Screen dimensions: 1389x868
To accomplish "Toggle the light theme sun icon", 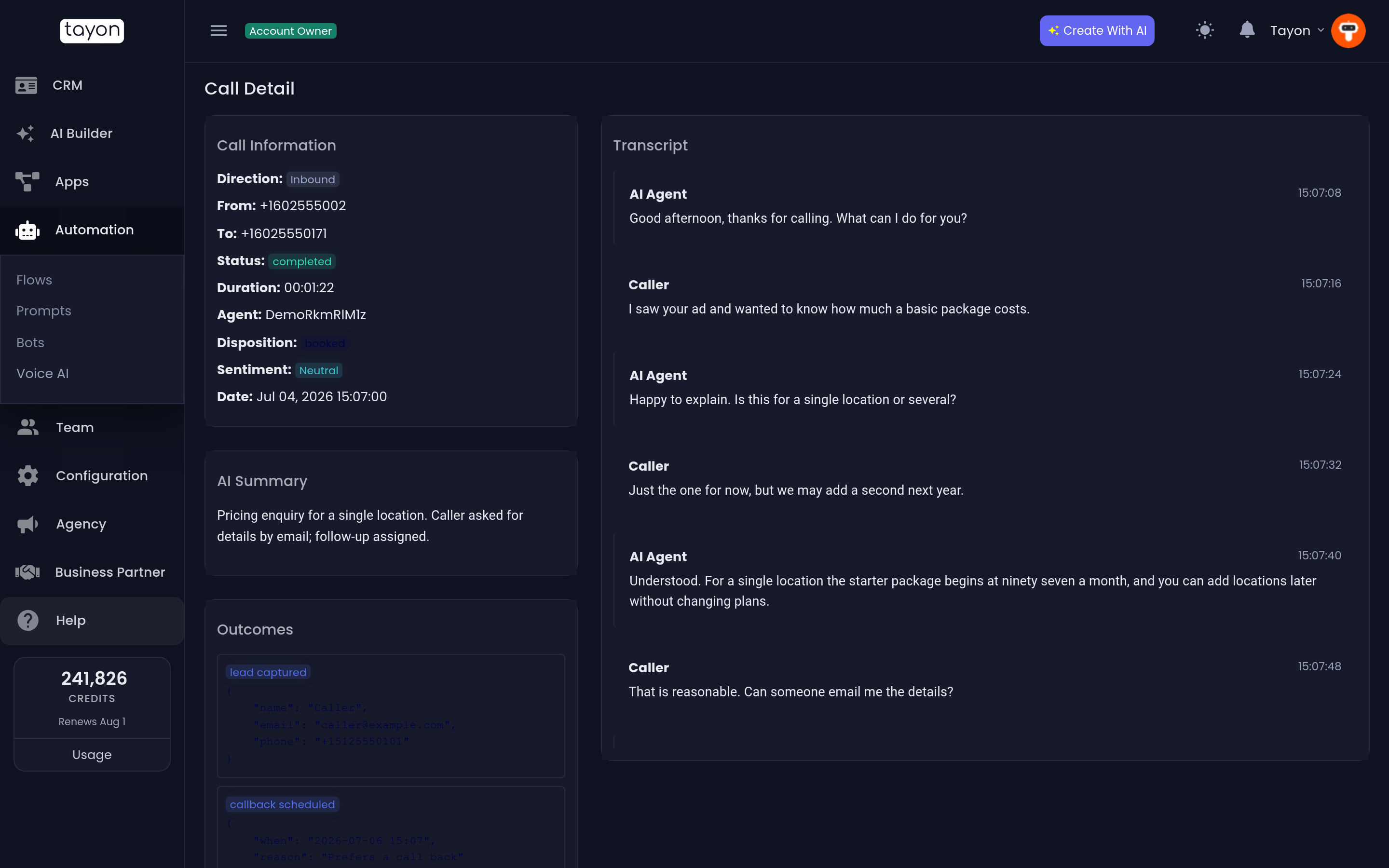I will [x=1205, y=30].
